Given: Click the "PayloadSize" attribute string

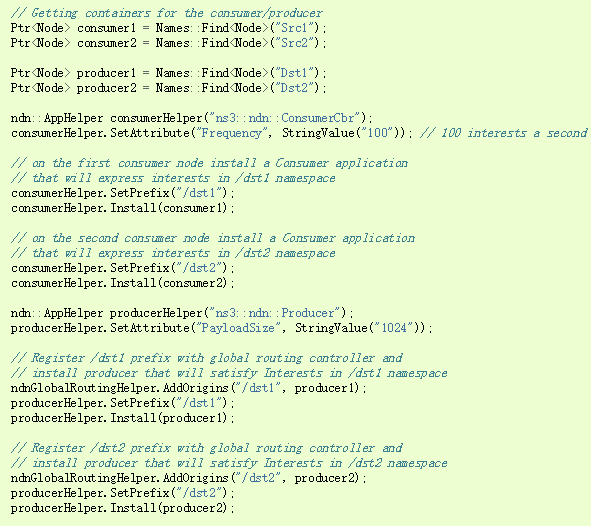Looking at the screenshot, I should click(x=238, y=328).
